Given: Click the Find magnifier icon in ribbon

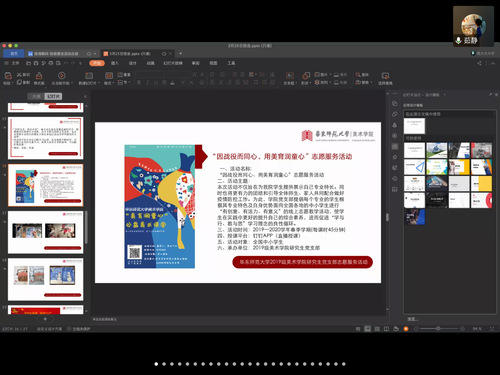Looking at the screenshot, I should pyautogui.click(x=358, y=75).
